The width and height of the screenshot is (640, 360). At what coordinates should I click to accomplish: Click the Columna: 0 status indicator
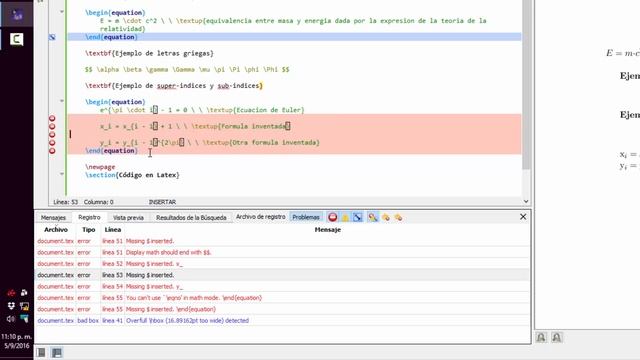(98, 202)
